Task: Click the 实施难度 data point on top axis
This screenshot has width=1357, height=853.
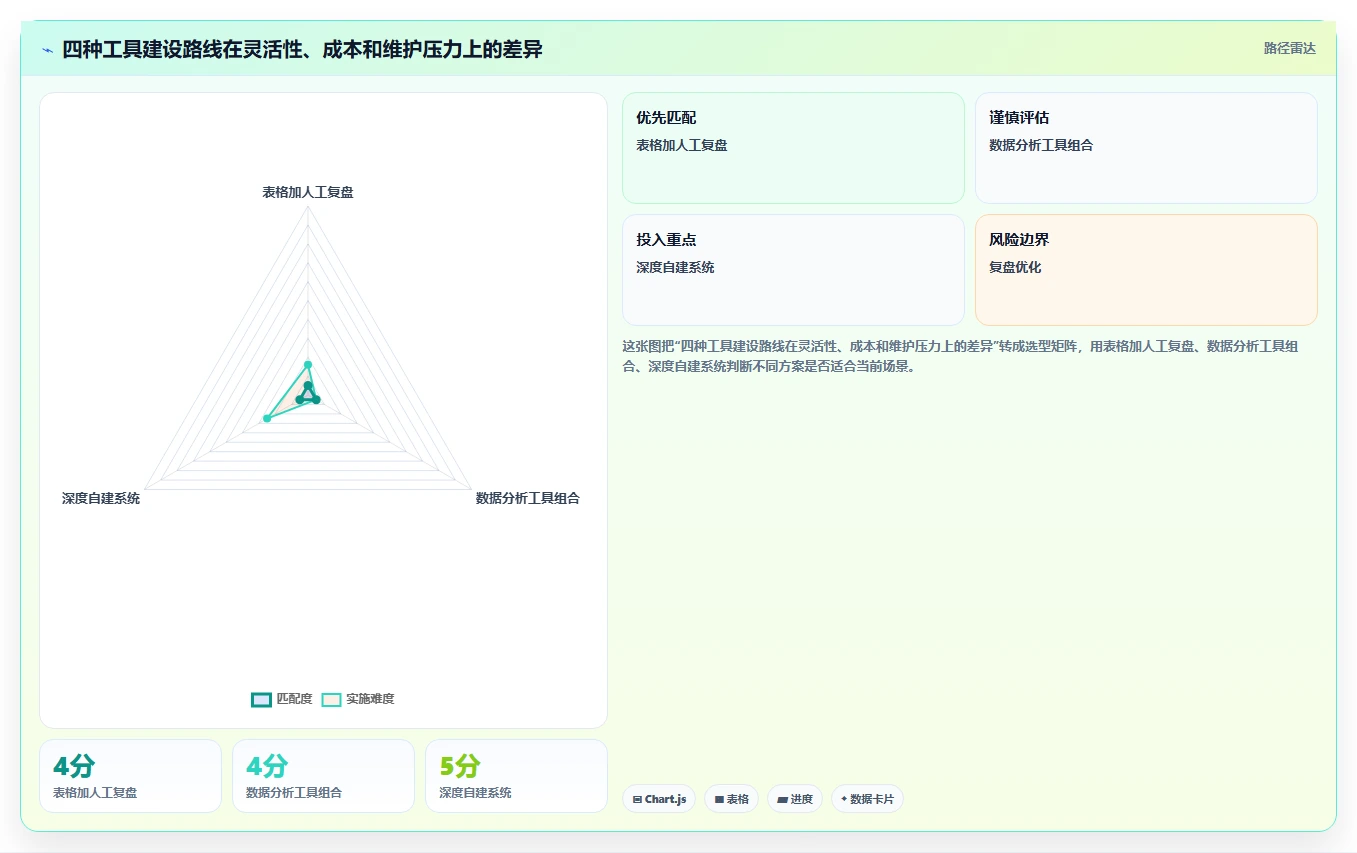Action: (x=308, y=364)
